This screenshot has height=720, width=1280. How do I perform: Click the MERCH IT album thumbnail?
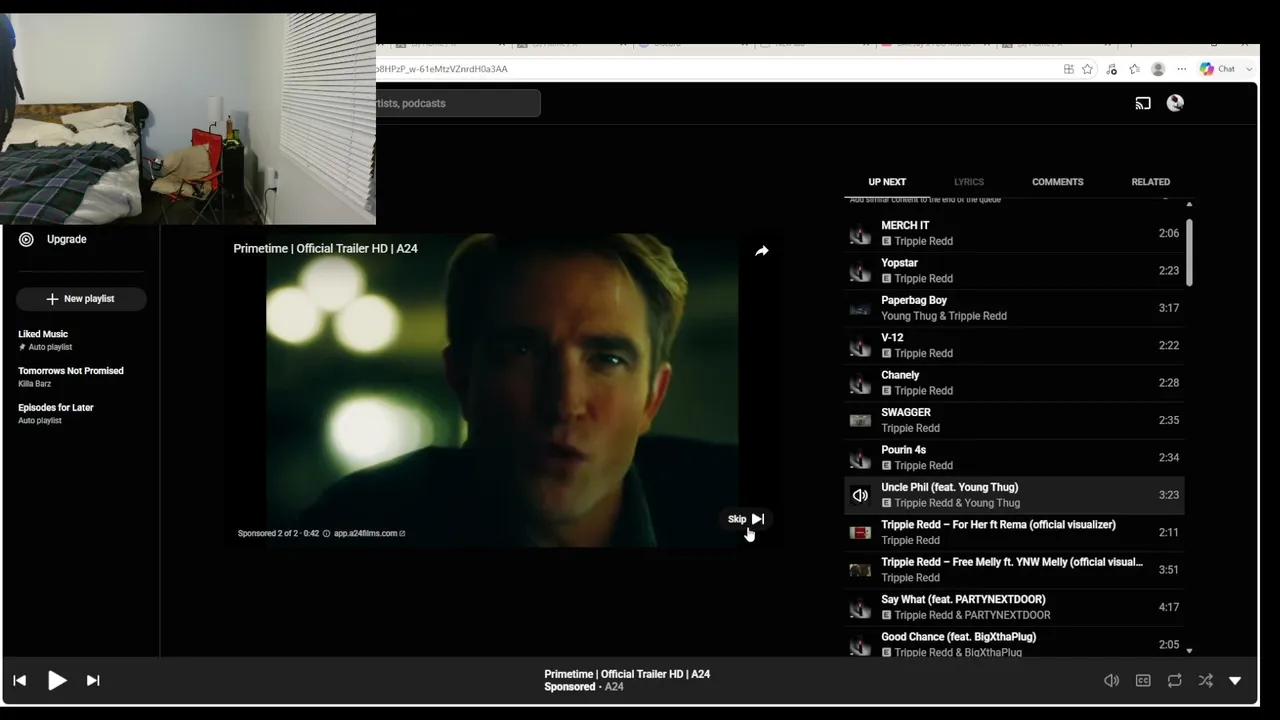(860, 234)
